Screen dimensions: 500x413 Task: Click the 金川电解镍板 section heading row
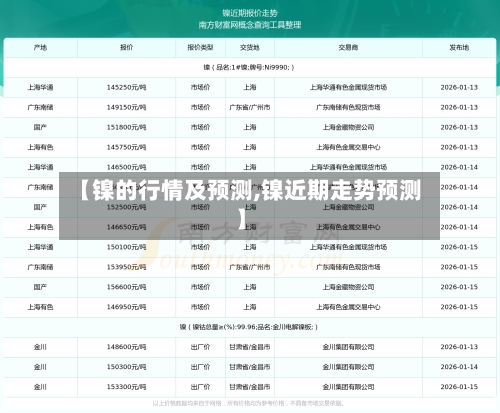tap(249, 327)
